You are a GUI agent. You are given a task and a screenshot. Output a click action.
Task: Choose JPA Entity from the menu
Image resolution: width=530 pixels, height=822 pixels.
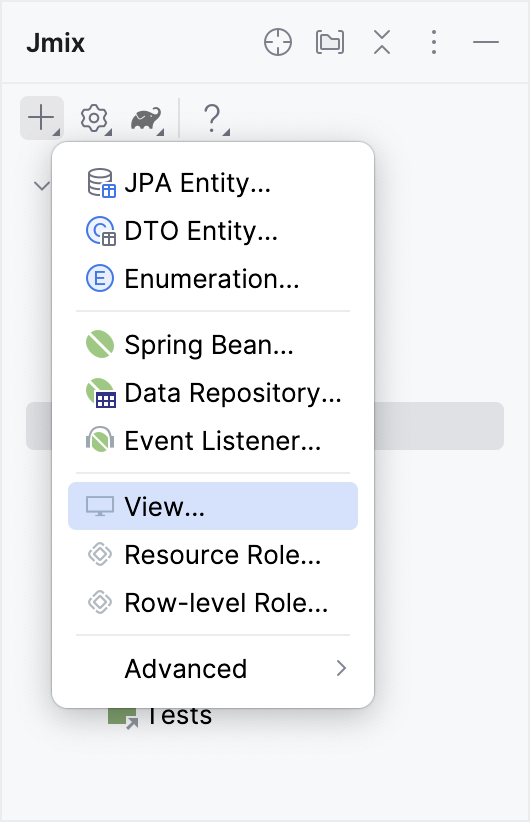pyautogui.click(x=213, y=183)
